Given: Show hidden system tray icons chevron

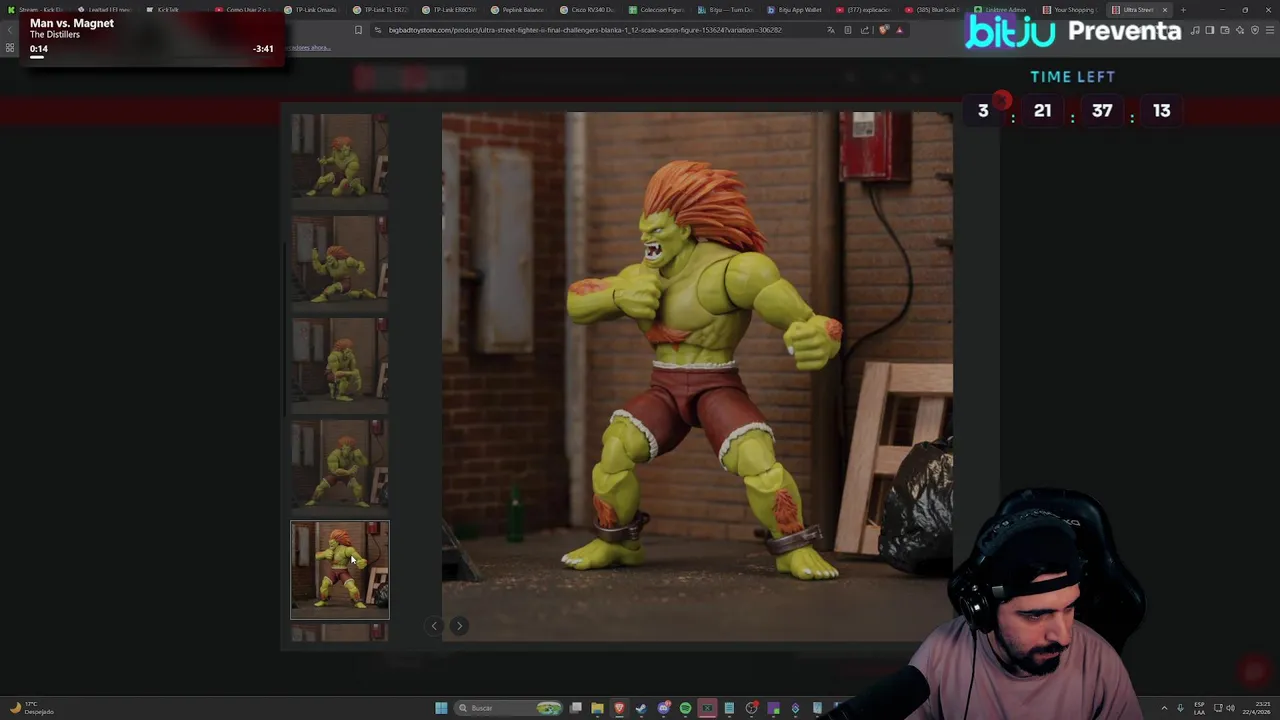Looking at the screenshot, I should coord(1164,708).
